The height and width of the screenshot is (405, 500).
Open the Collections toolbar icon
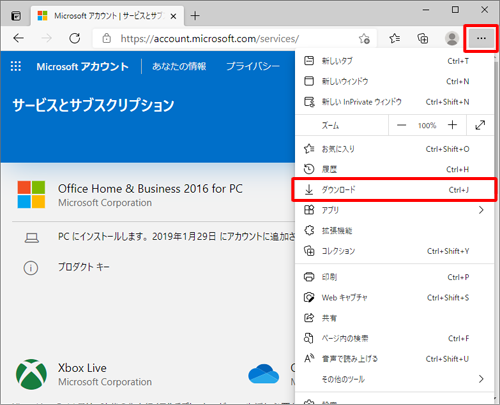pyautogui.click(x=423, y=39)
